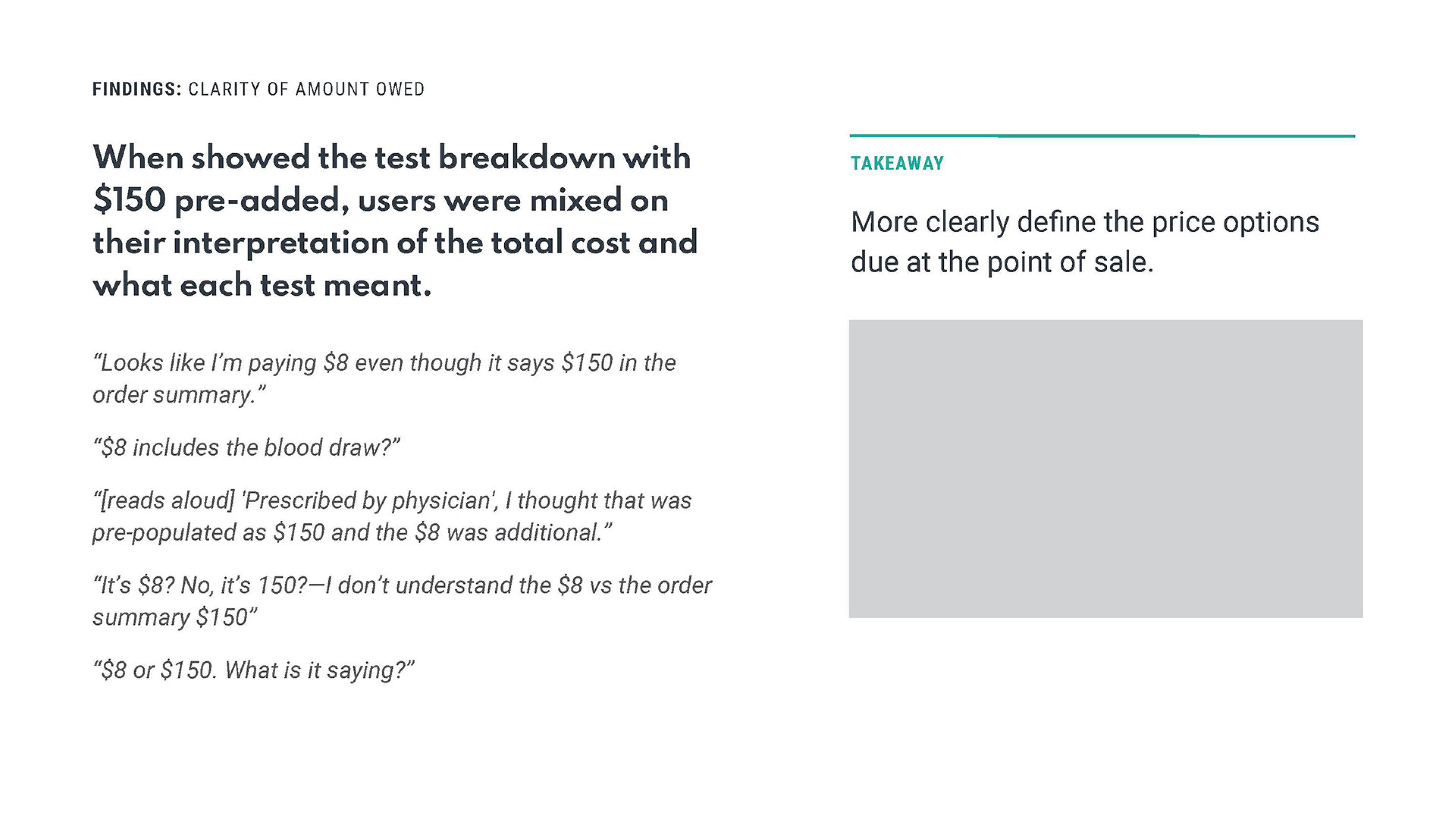Viewport: 1456px width, 820px height.
Task: Click the teal horizontal divider line above TAKEAWAY
Action: [x=1102, y=136]
